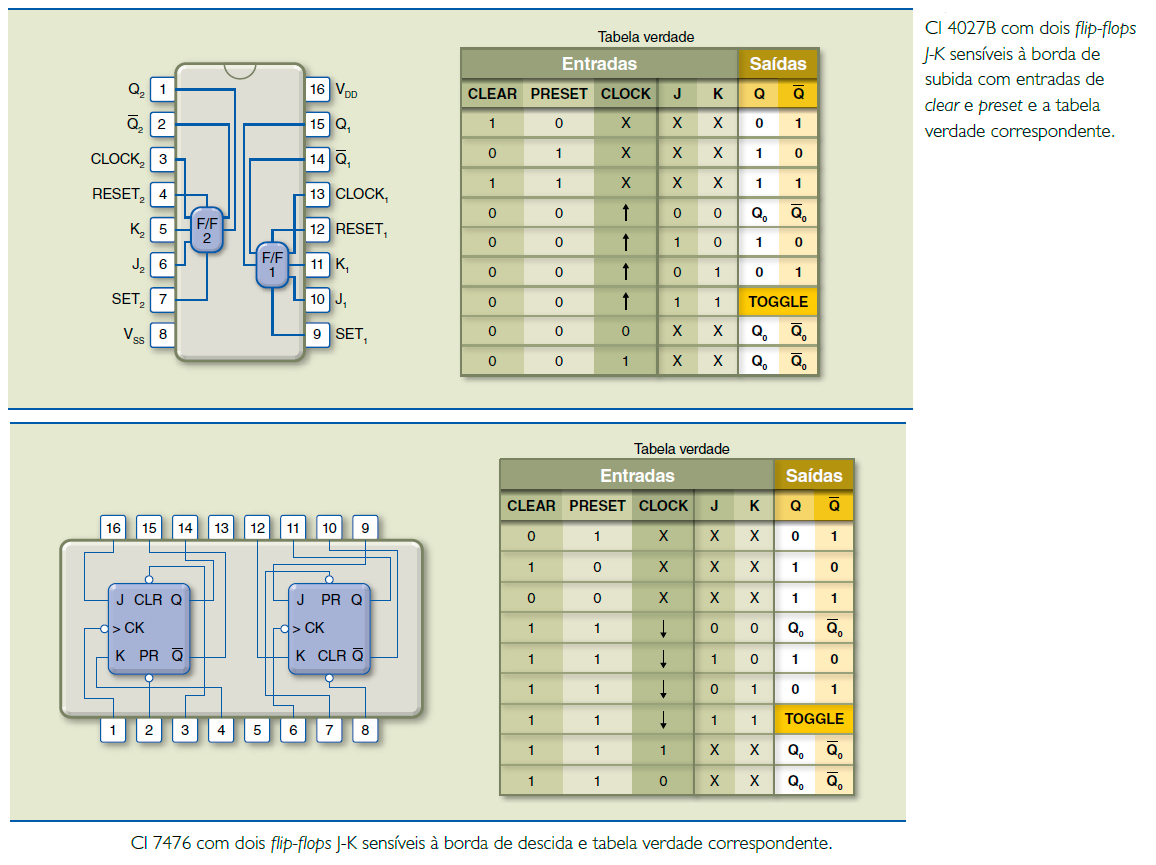Click pin 13 labeled CLOCK1
Image resolution: width=1156 pixels, height=865 pixels.
pos(317,194)
